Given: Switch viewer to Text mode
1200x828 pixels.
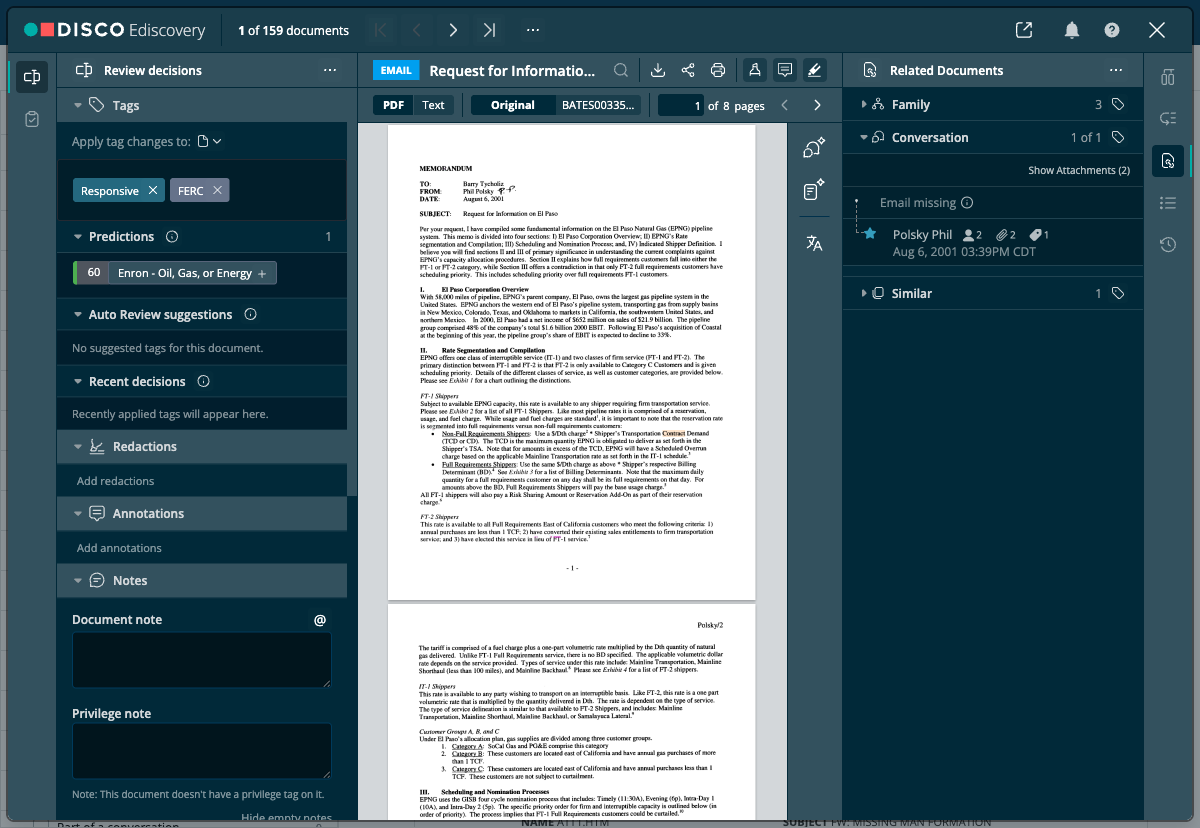Looking at the screenshot, I should 433,105.
